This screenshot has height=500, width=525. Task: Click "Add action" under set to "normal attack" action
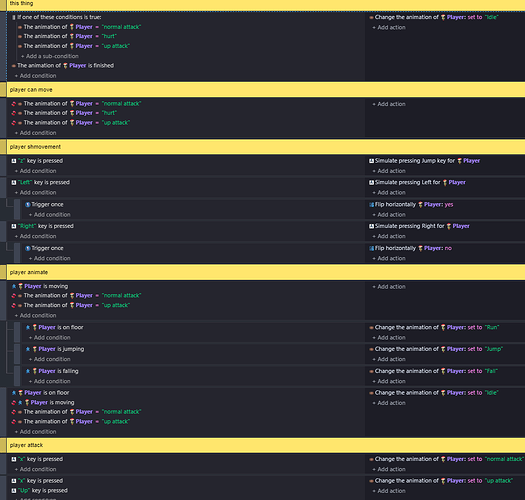tap(389, 470)
